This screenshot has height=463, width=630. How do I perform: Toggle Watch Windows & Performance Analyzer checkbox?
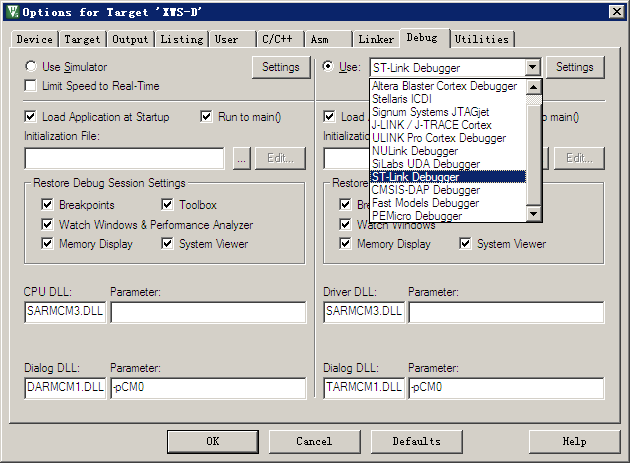pos(47,224)
